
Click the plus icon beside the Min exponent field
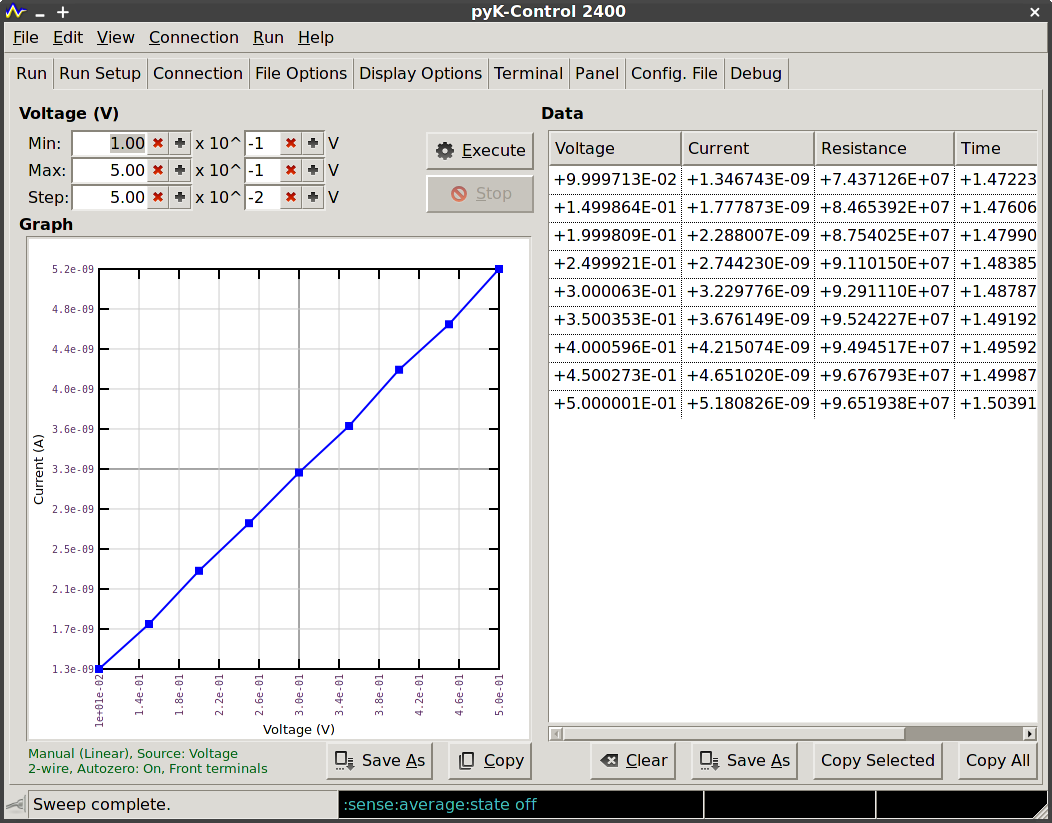coord(313,144)
